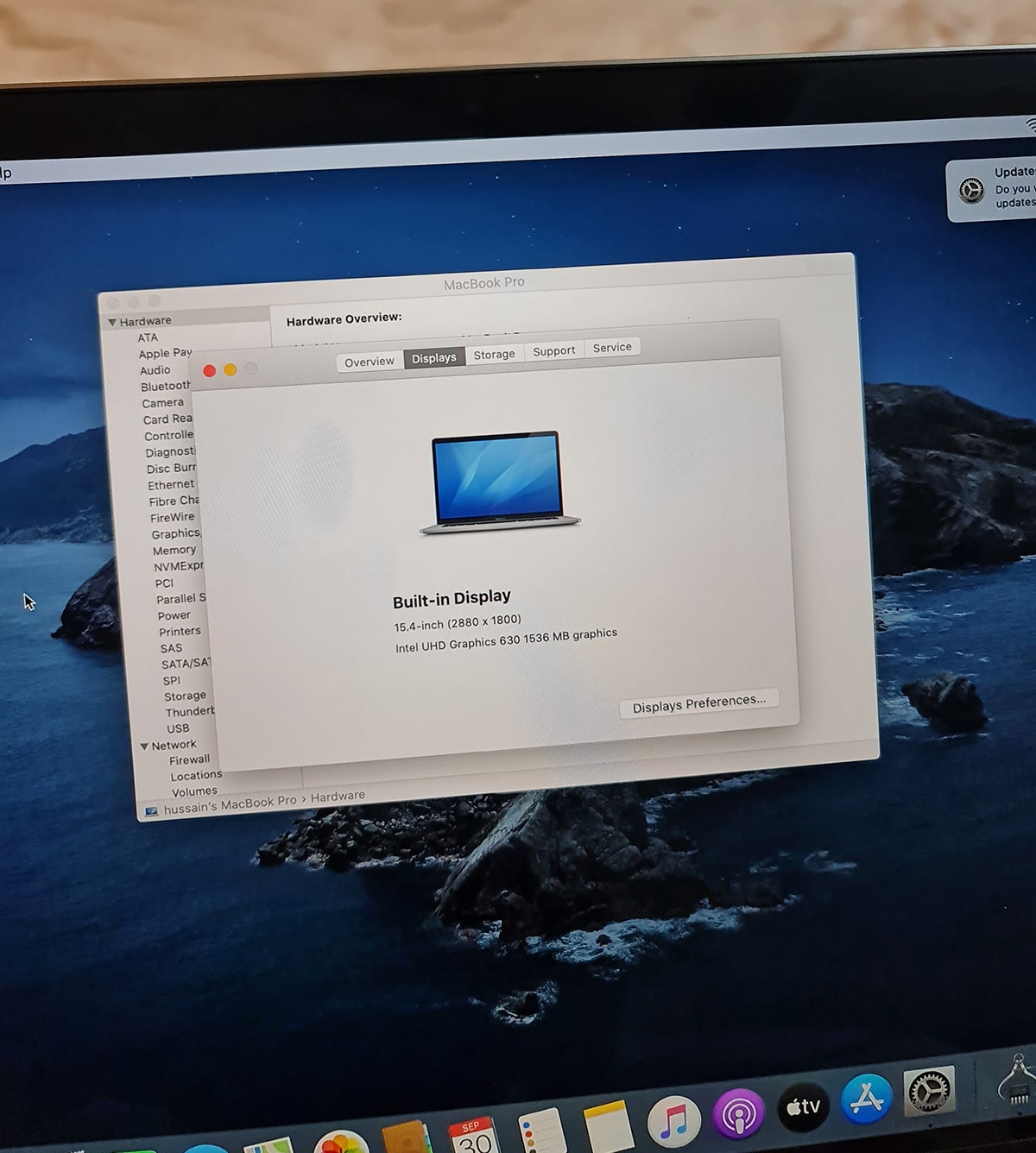1036x1153 pixels.
Task: Select Diagnostics in the sidebar
Action: (x=171, y=452)
